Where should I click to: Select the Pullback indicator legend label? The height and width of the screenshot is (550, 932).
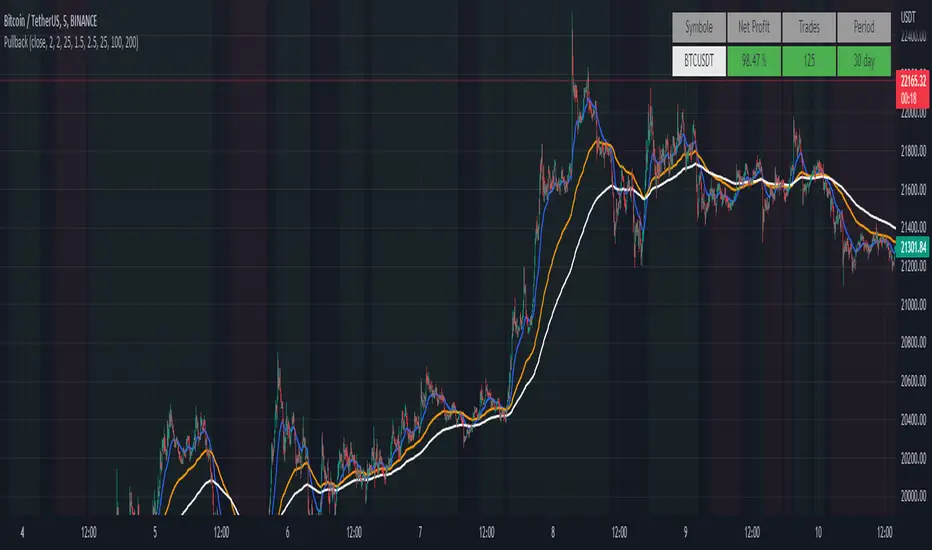coord(71,42)
